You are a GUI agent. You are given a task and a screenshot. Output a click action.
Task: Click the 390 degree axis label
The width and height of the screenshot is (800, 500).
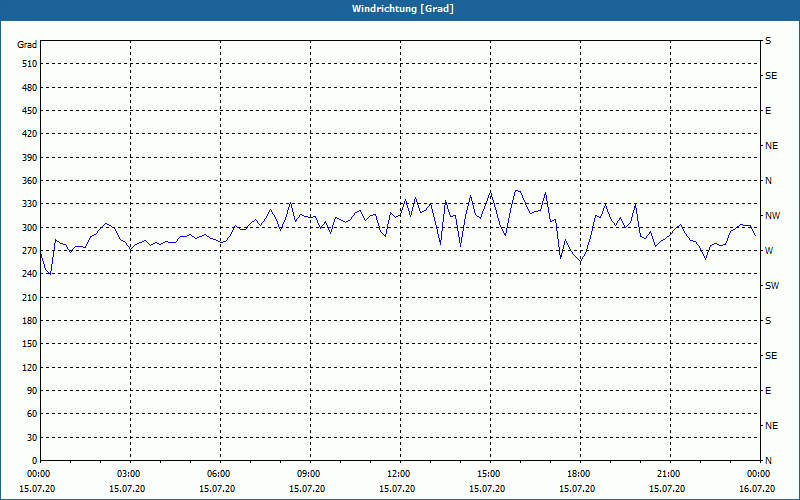pos(30,157)
